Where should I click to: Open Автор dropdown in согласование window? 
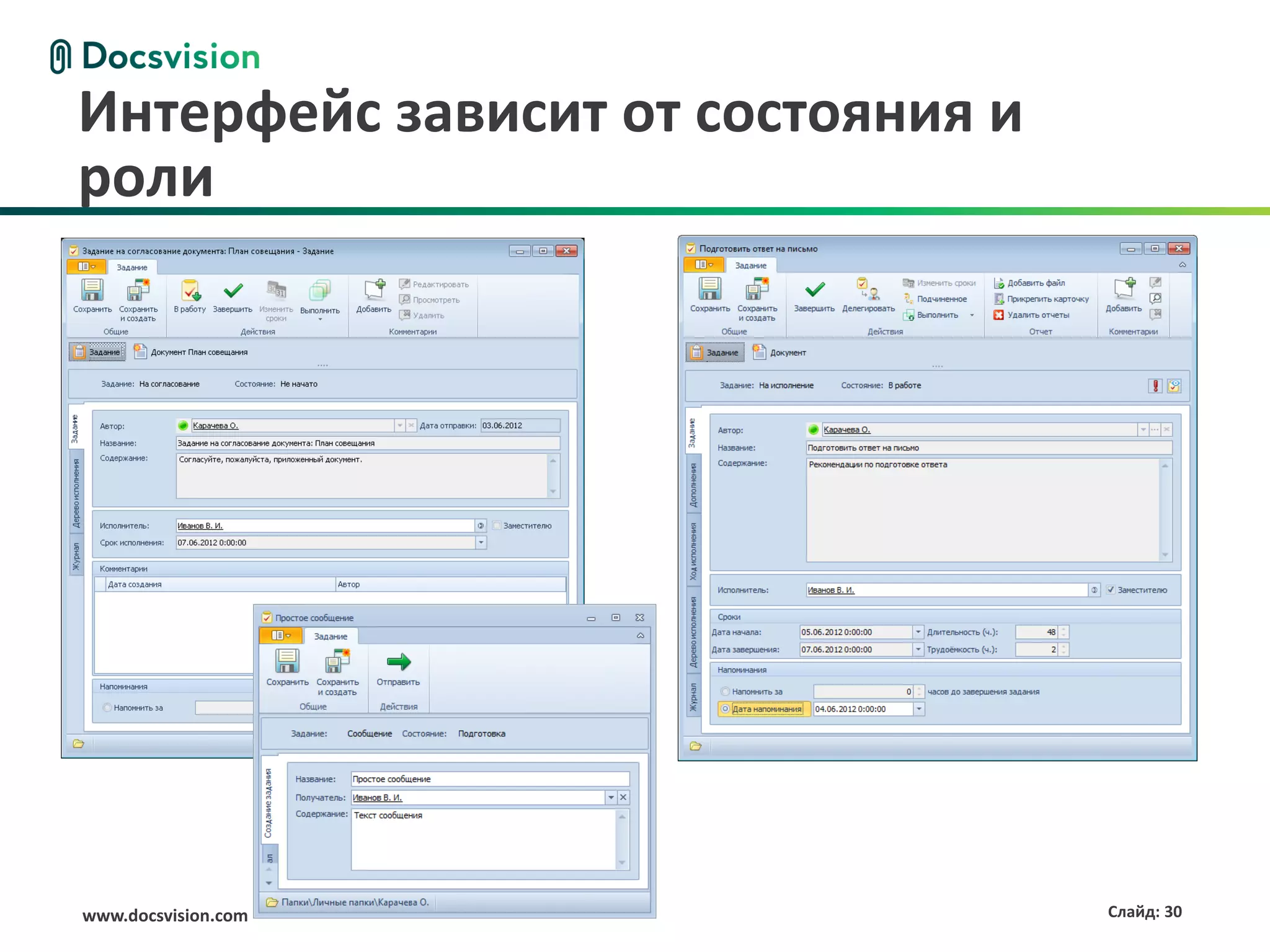[x=400, y=425]
